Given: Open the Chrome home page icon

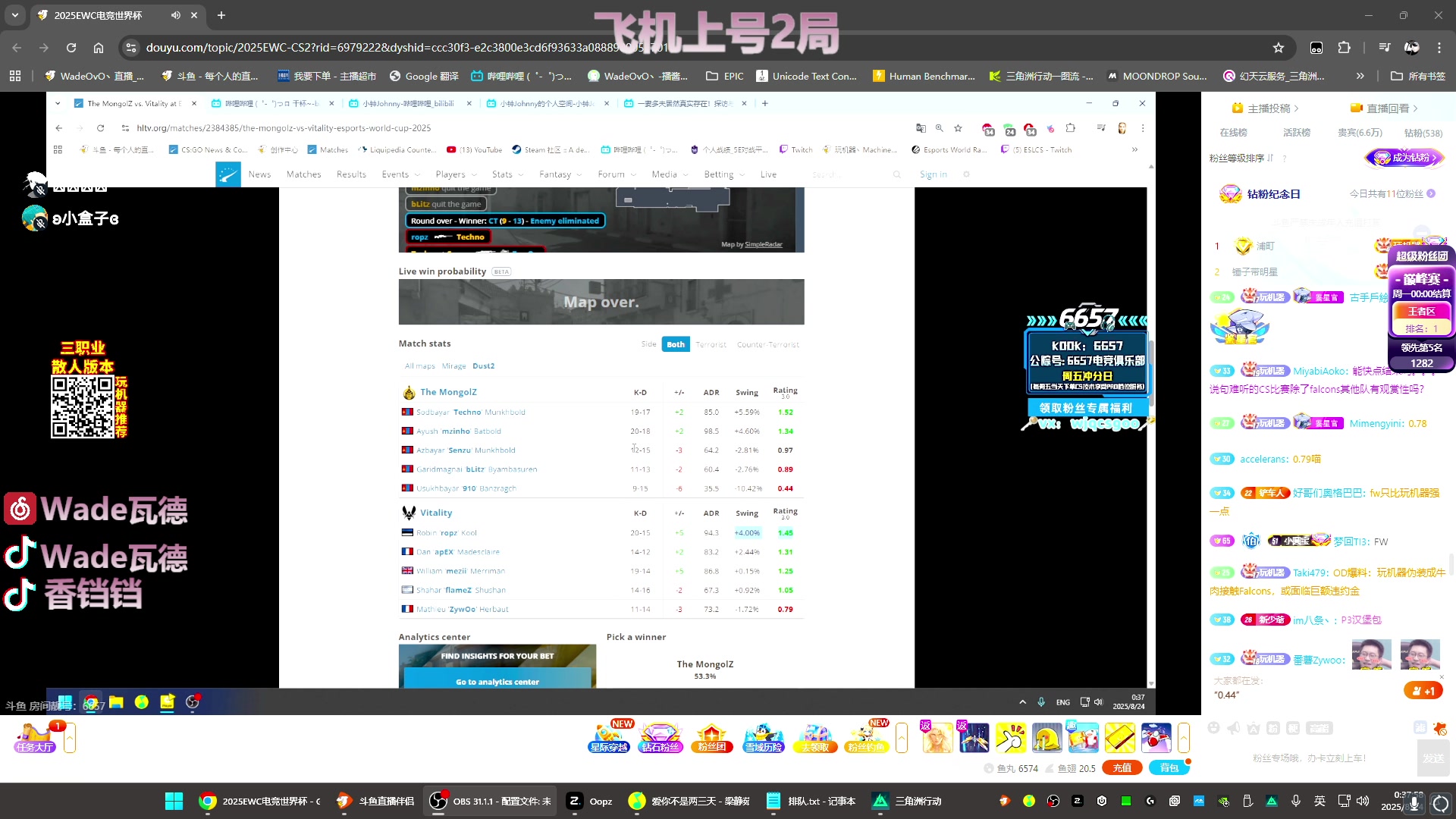Looking at the screenshot, I should (99, 48).
